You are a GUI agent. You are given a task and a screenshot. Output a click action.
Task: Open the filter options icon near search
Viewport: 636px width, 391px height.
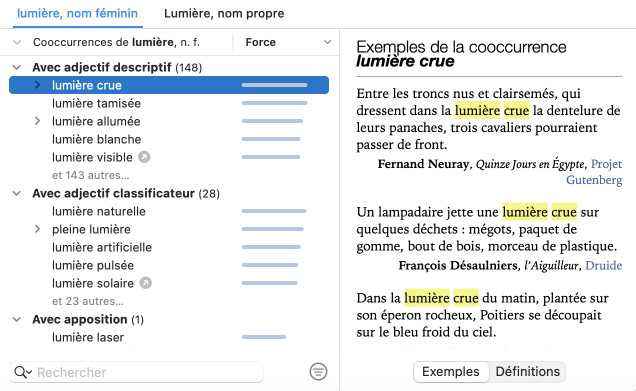pyautogui.click(x=318, y=372)
